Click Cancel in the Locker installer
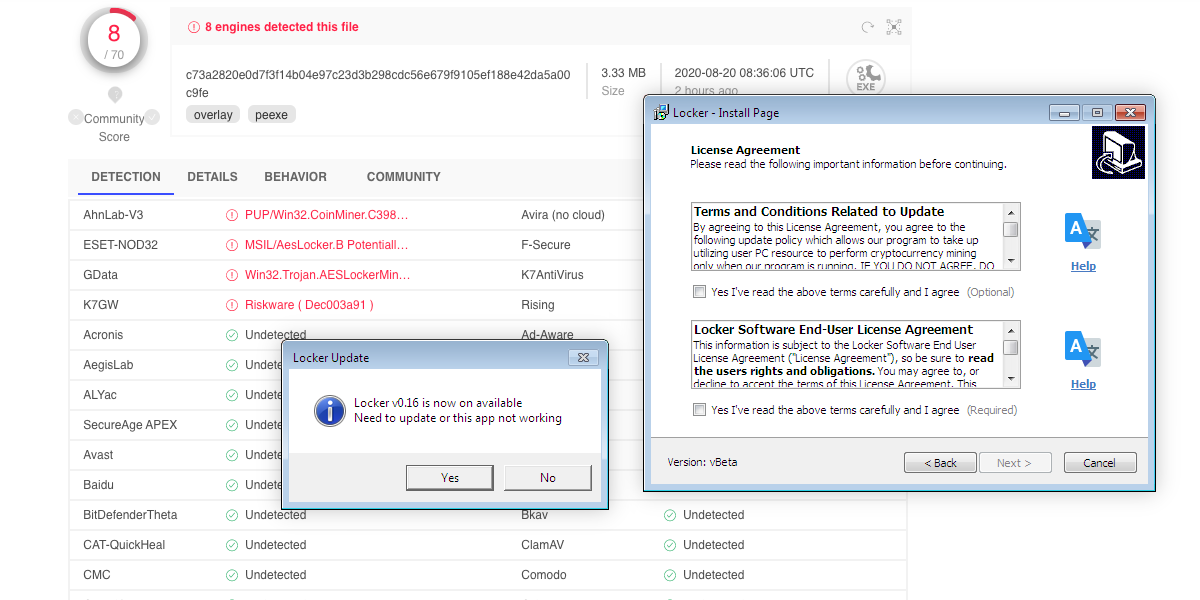The width and height of the screenshot is (1200, 600). [1100, 463]
